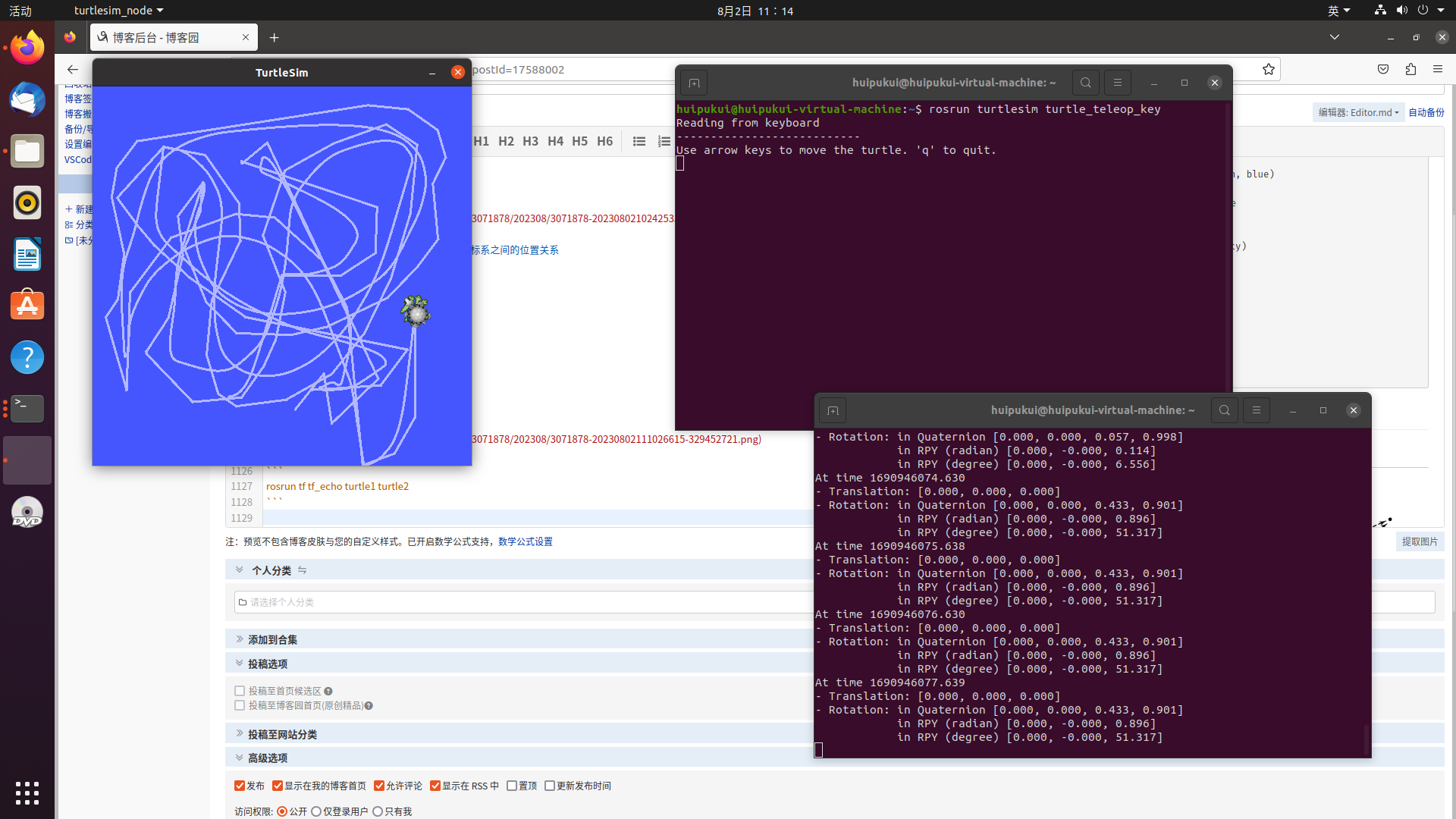Open Firefox extensions puzzle icon
Screen dimensions: 1456x819
pyautogui.click(x=1410, y=69)
